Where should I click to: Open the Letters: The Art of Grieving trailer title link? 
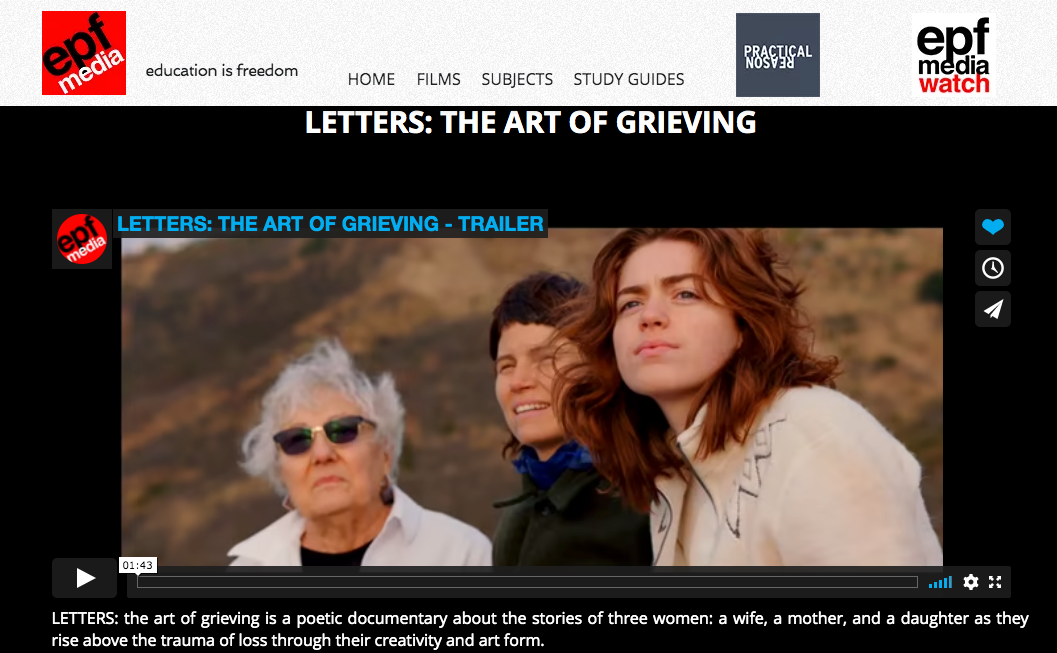[330, 224]
